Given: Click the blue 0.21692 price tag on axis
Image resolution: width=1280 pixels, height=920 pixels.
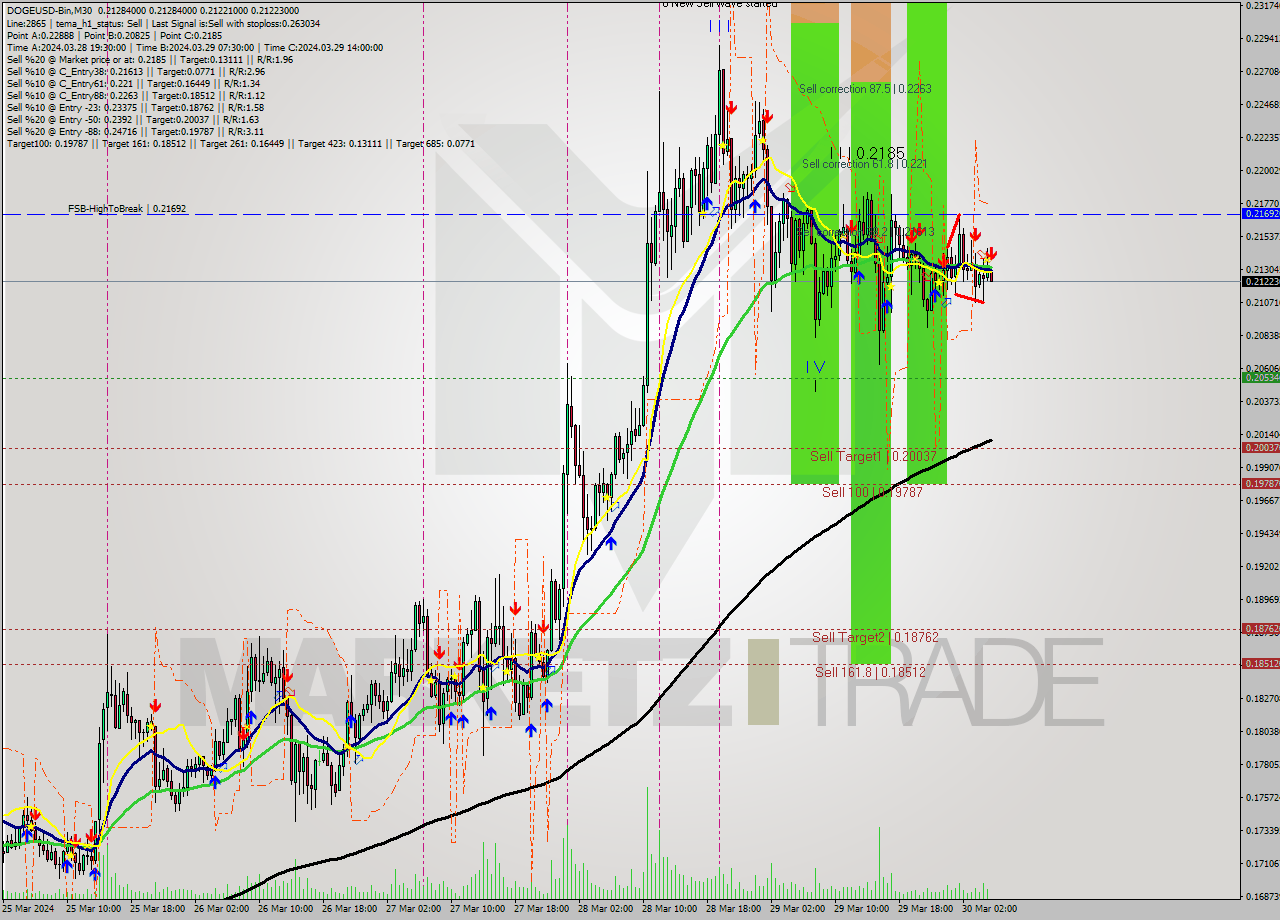Looking at the screenshot, I should coord(1260,214).
